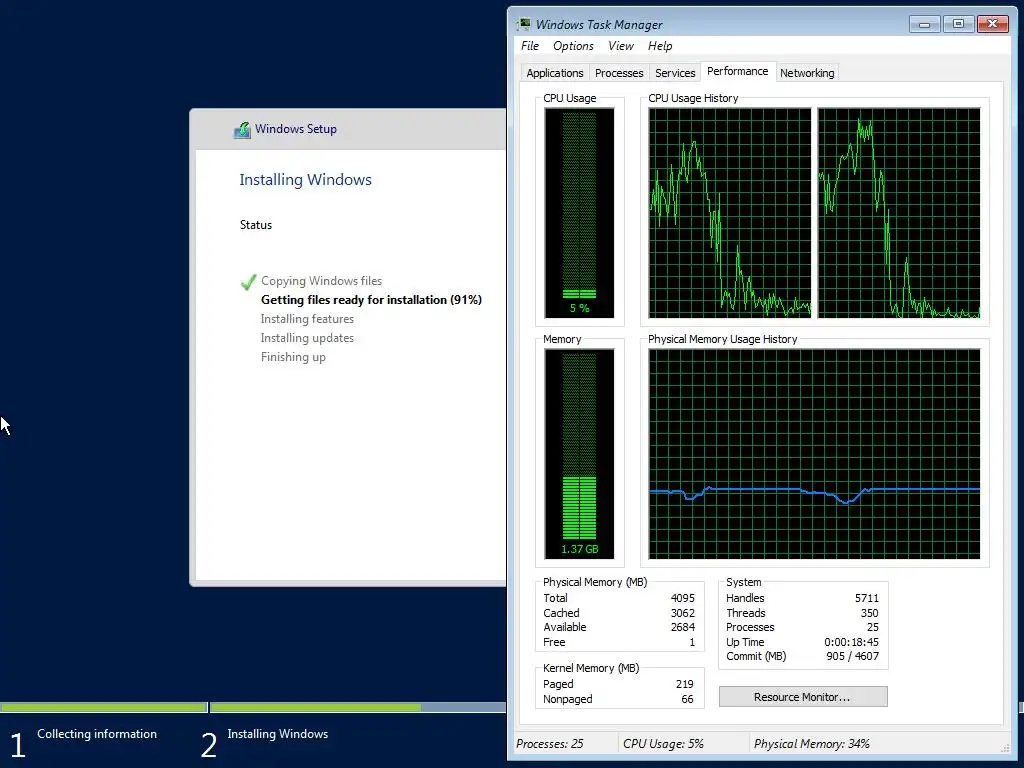Switch to the Networking tab

pyautogui.click(x=807, y=72)
